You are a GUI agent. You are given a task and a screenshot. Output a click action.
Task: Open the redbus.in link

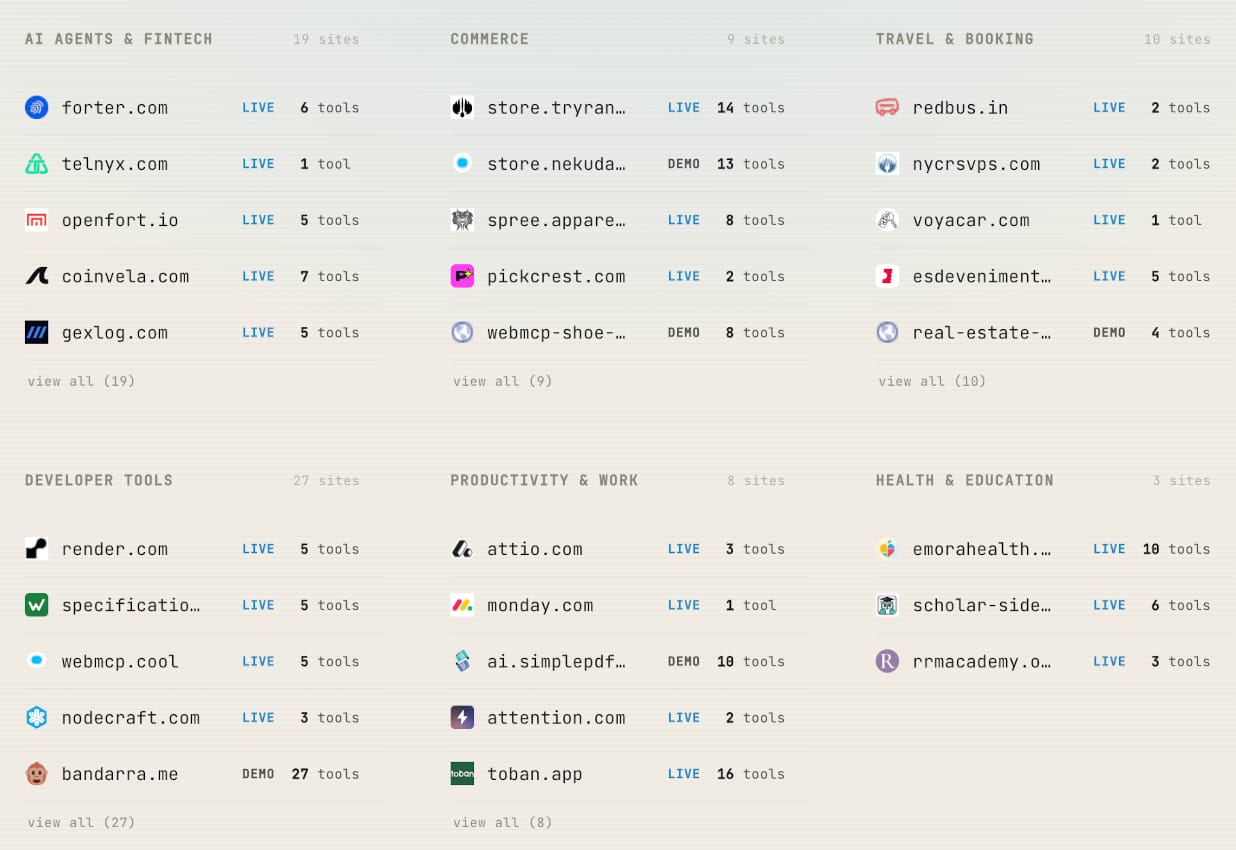click(960, 108)
